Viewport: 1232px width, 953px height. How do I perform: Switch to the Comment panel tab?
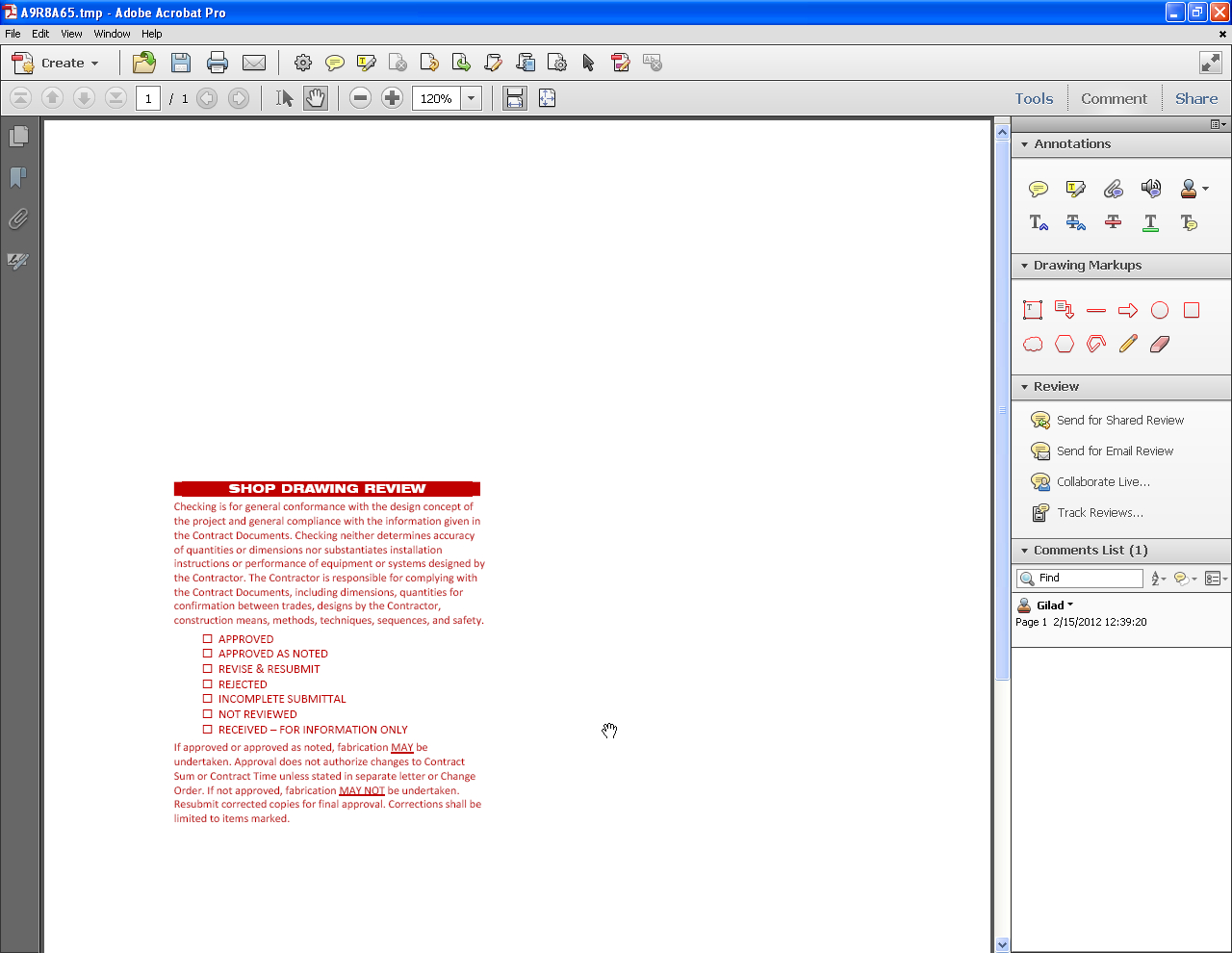(x=1114, y=97)
